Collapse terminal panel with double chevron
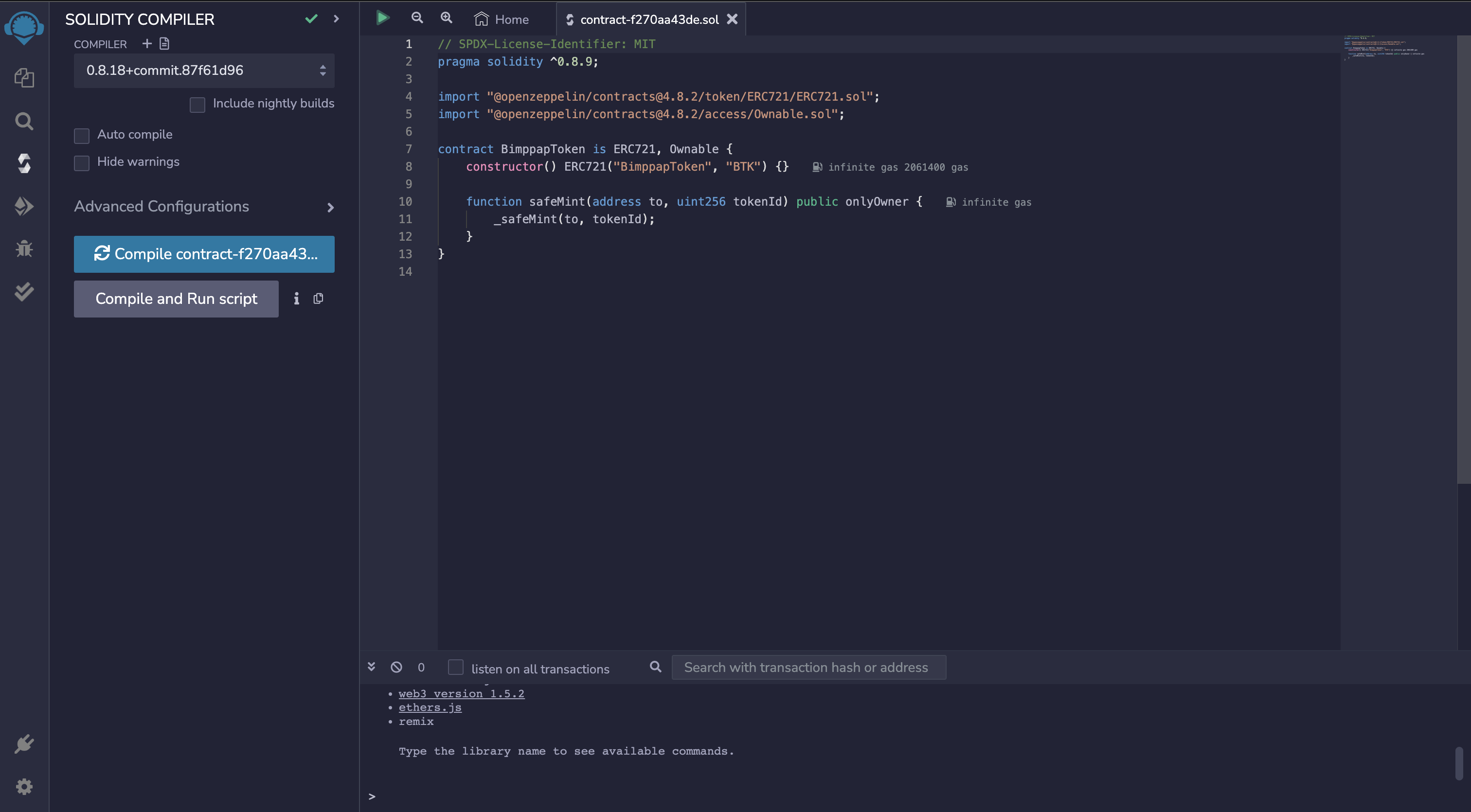The width and height of the screenshot is (1471, 812). tap(371, 667)
